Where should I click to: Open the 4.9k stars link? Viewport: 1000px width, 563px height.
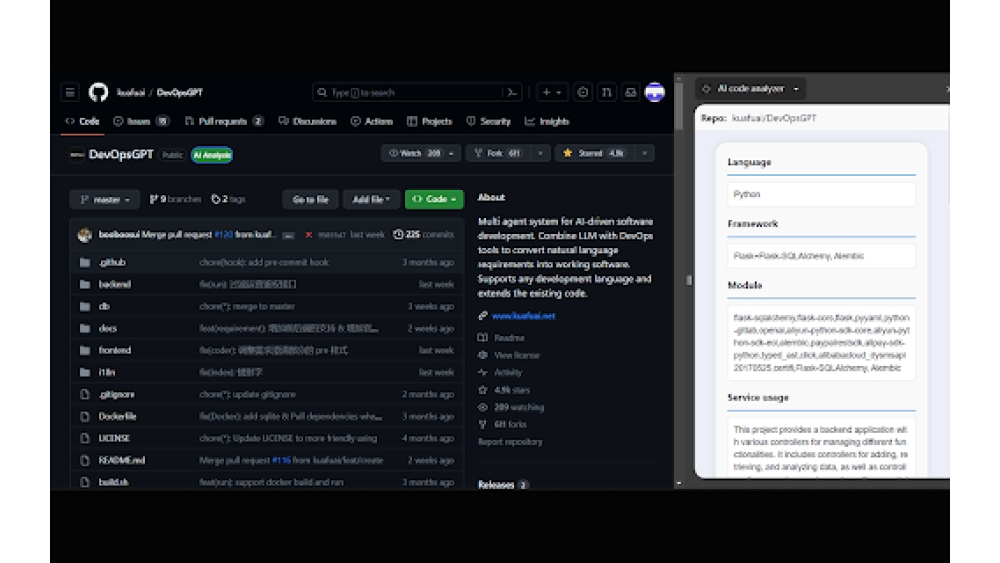coord(511,390)
